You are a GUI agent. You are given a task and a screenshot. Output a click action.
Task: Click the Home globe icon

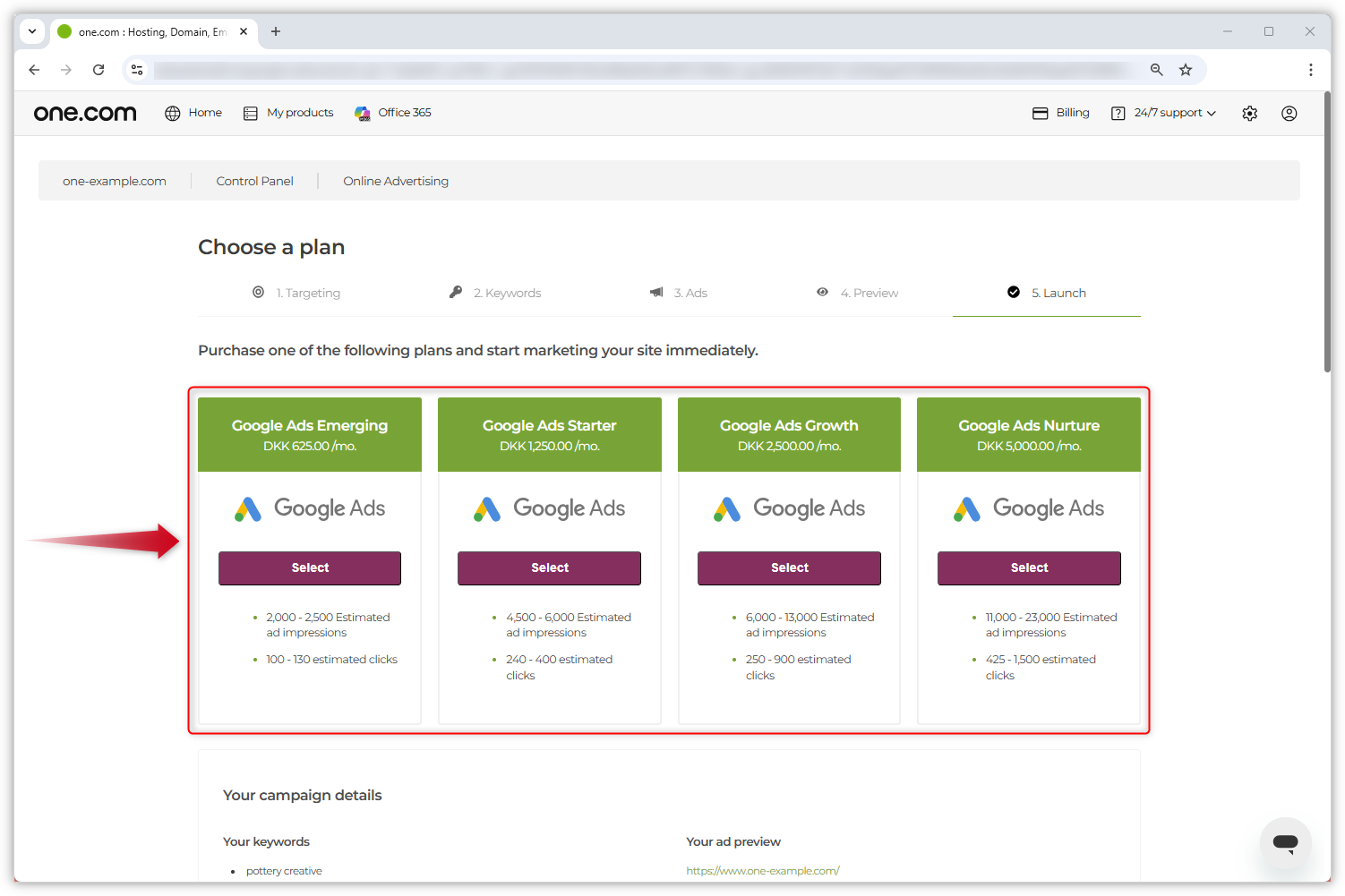click(x=173, y=113)
